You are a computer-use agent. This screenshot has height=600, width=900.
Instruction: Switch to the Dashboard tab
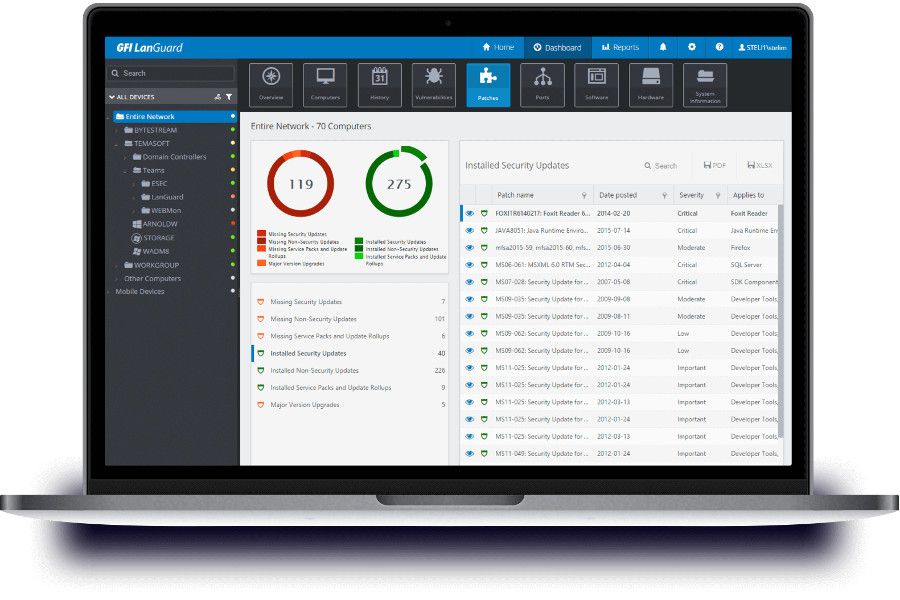pos(557,47)
